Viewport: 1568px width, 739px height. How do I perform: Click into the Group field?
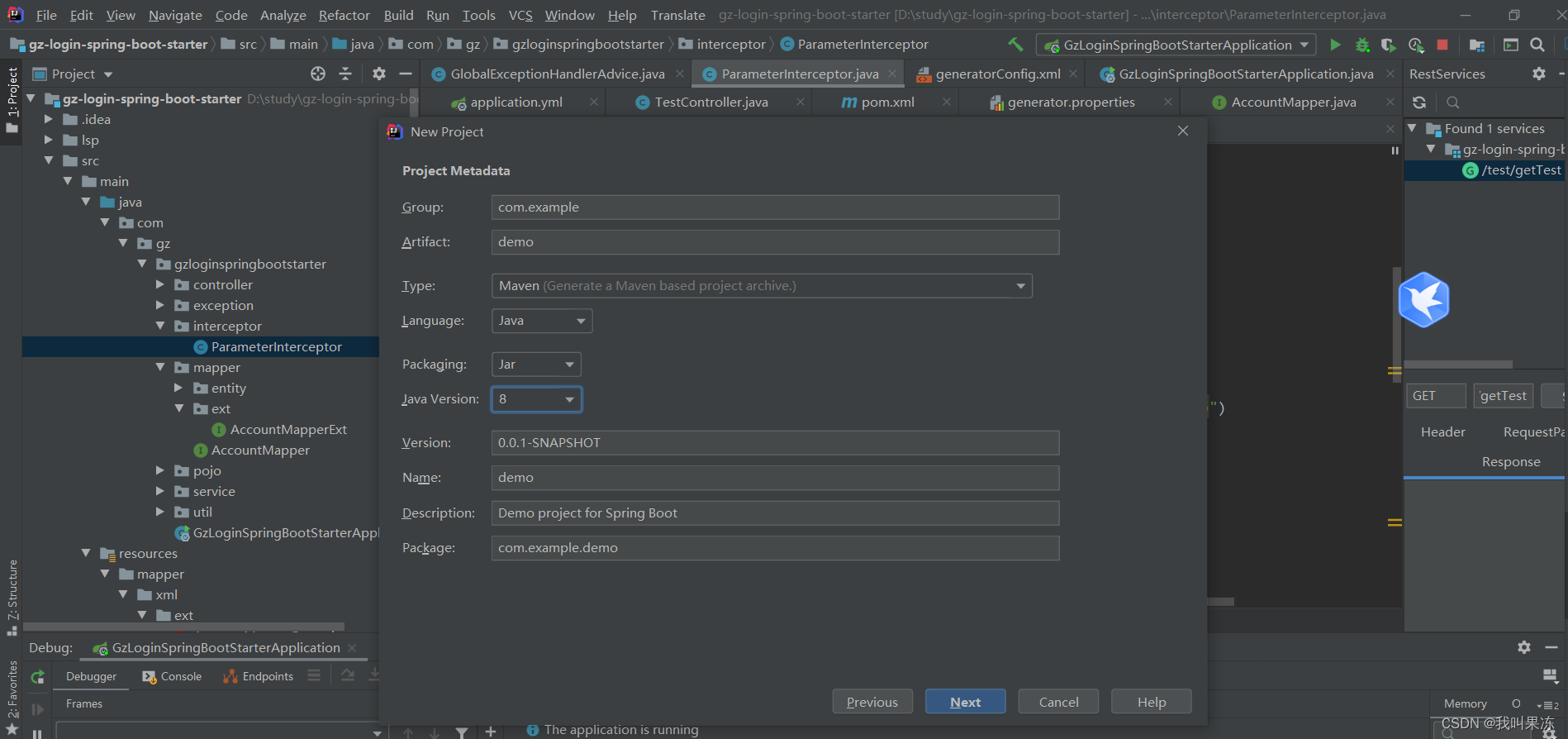click(775, 207)
